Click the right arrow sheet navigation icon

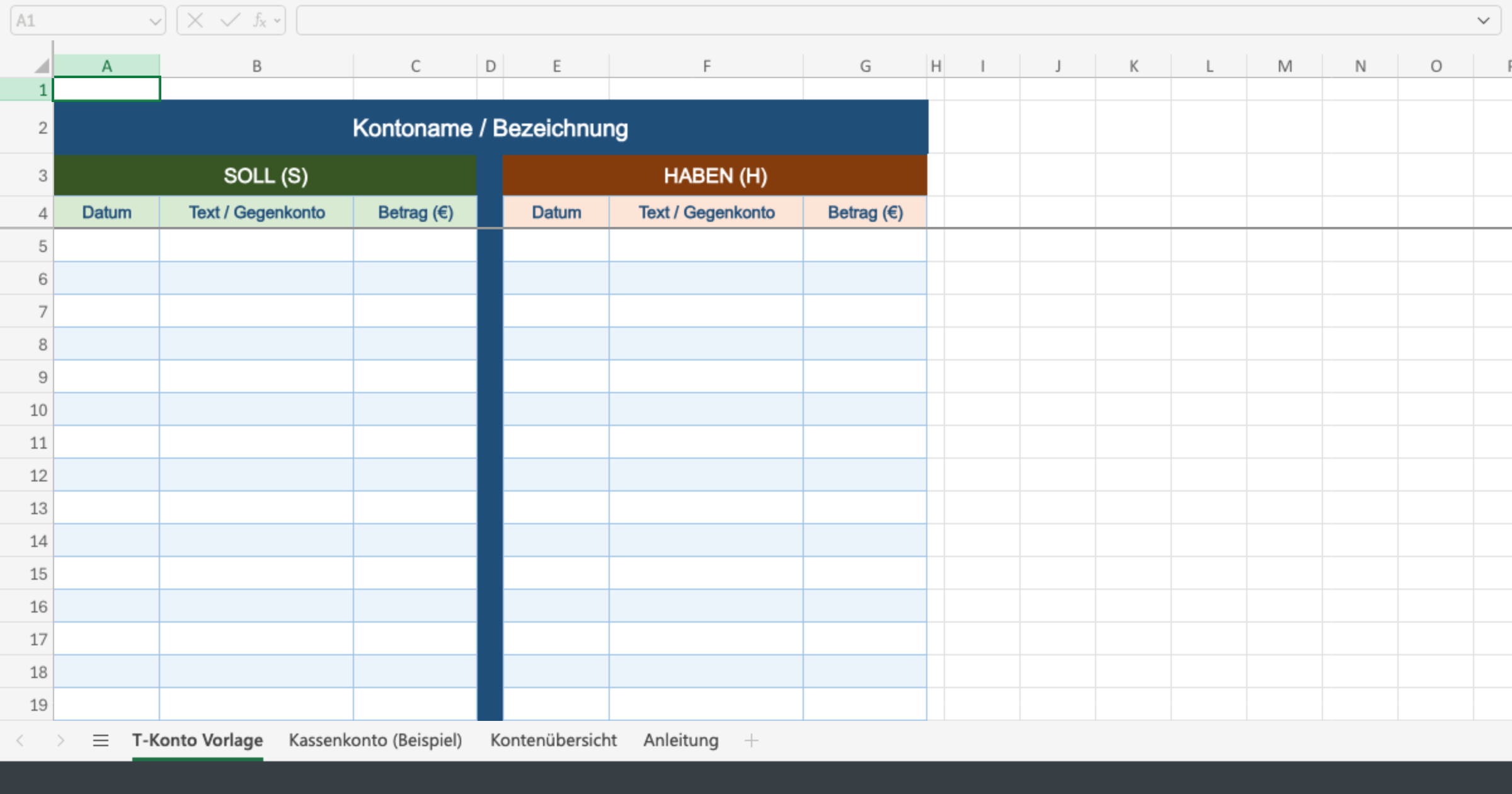(60, 740)
